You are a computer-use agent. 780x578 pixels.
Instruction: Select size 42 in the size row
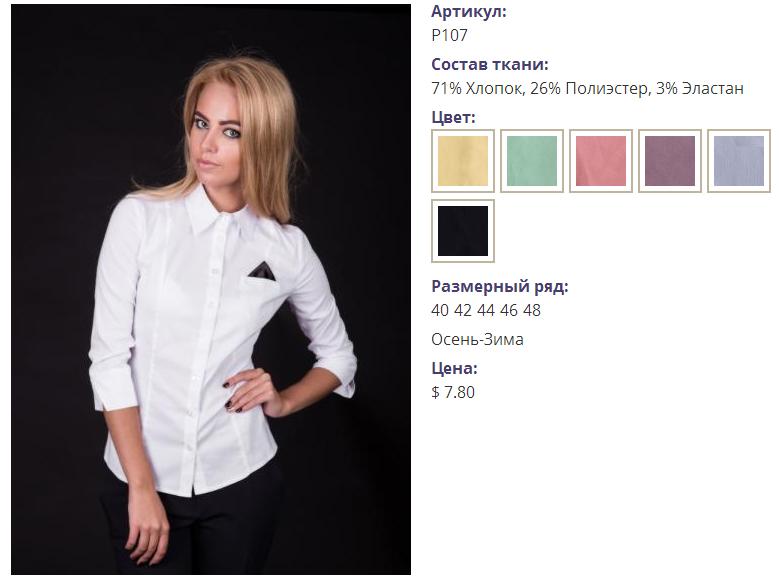tap(463, 310)
